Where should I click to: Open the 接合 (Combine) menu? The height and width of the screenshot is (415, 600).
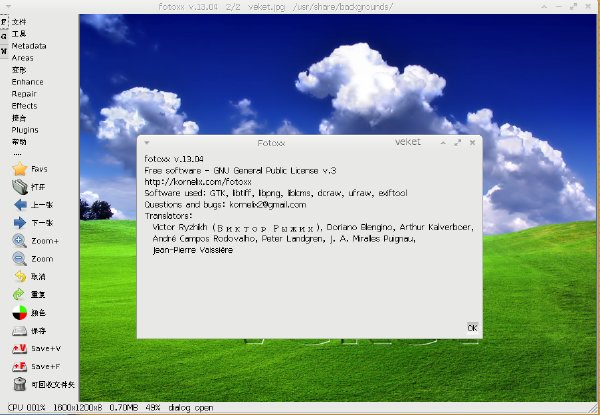(19, 118)
